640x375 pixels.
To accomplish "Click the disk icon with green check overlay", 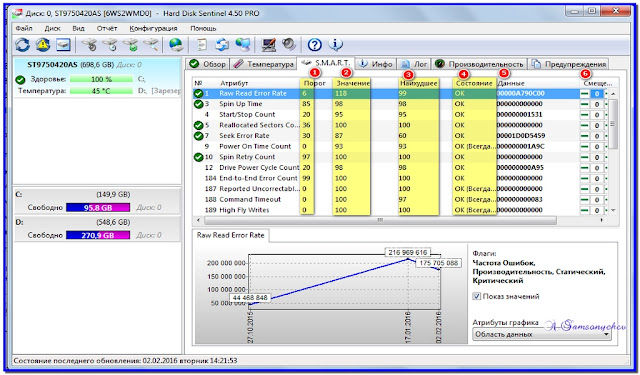I will pyautogui.click(x=131, y=44).
